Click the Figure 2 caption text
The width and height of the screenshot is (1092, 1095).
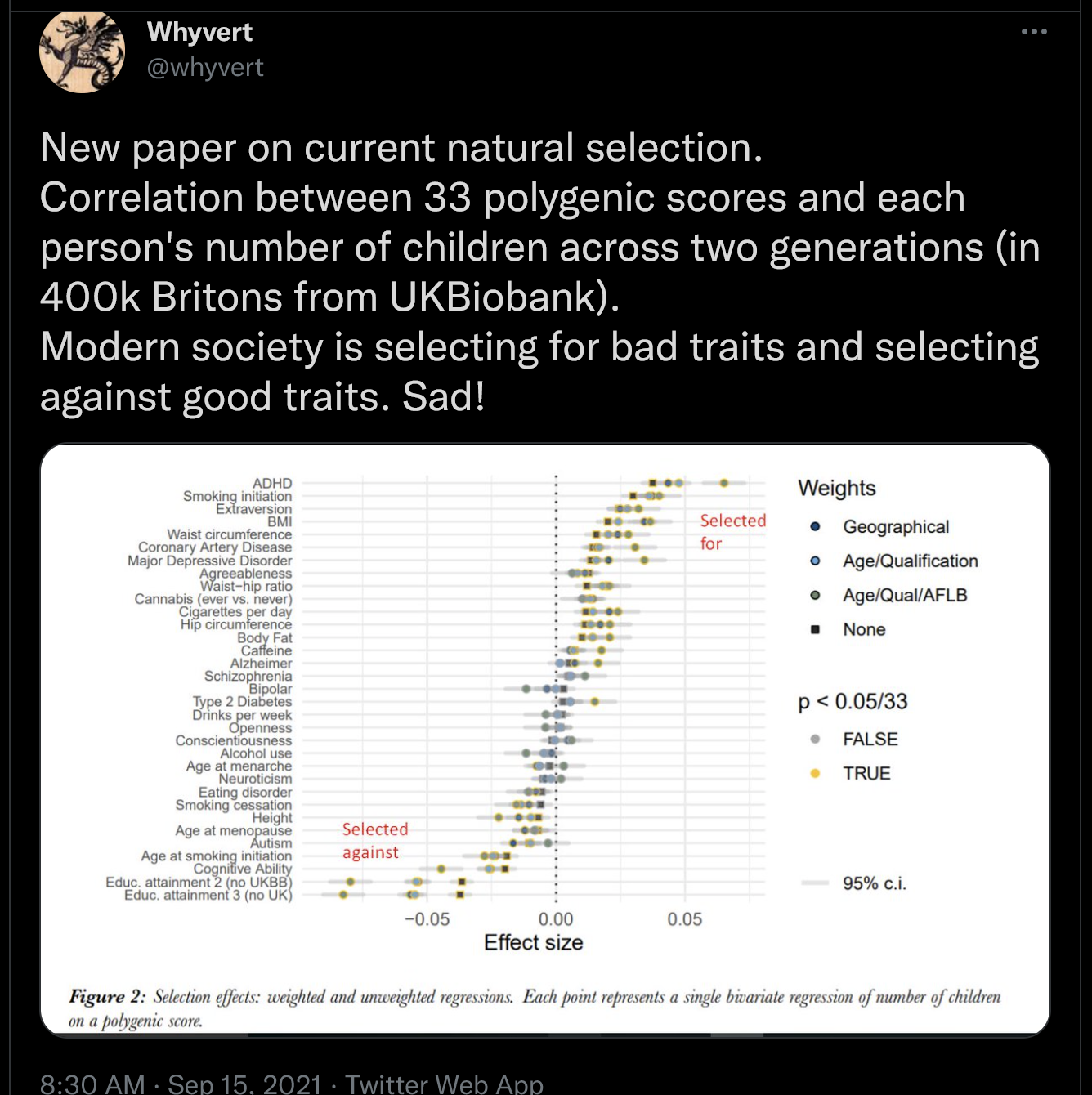point(535,1008)
